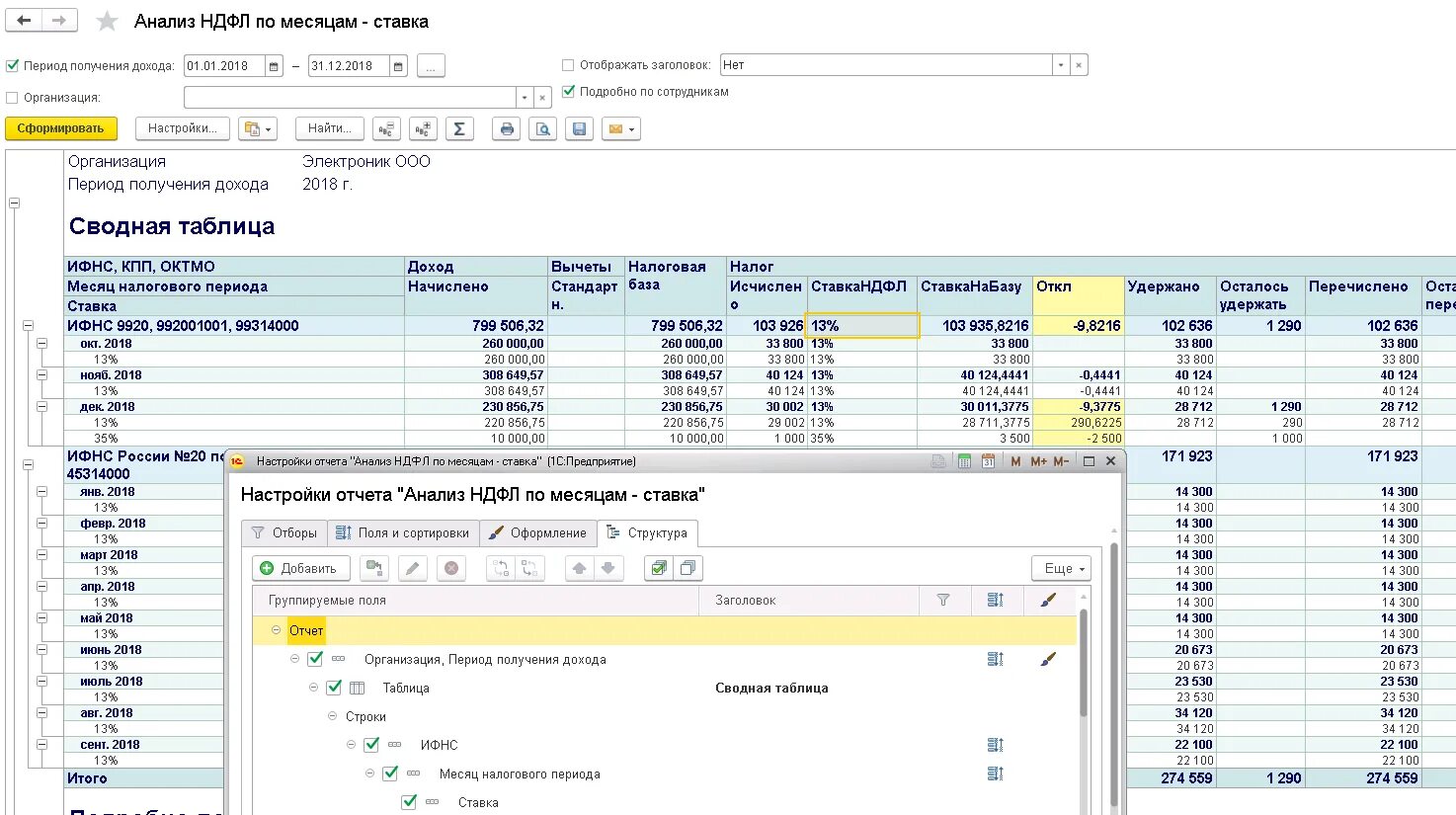Check all items icon in settings toolbar
1456x815 pixels.
tap(658, 568)
